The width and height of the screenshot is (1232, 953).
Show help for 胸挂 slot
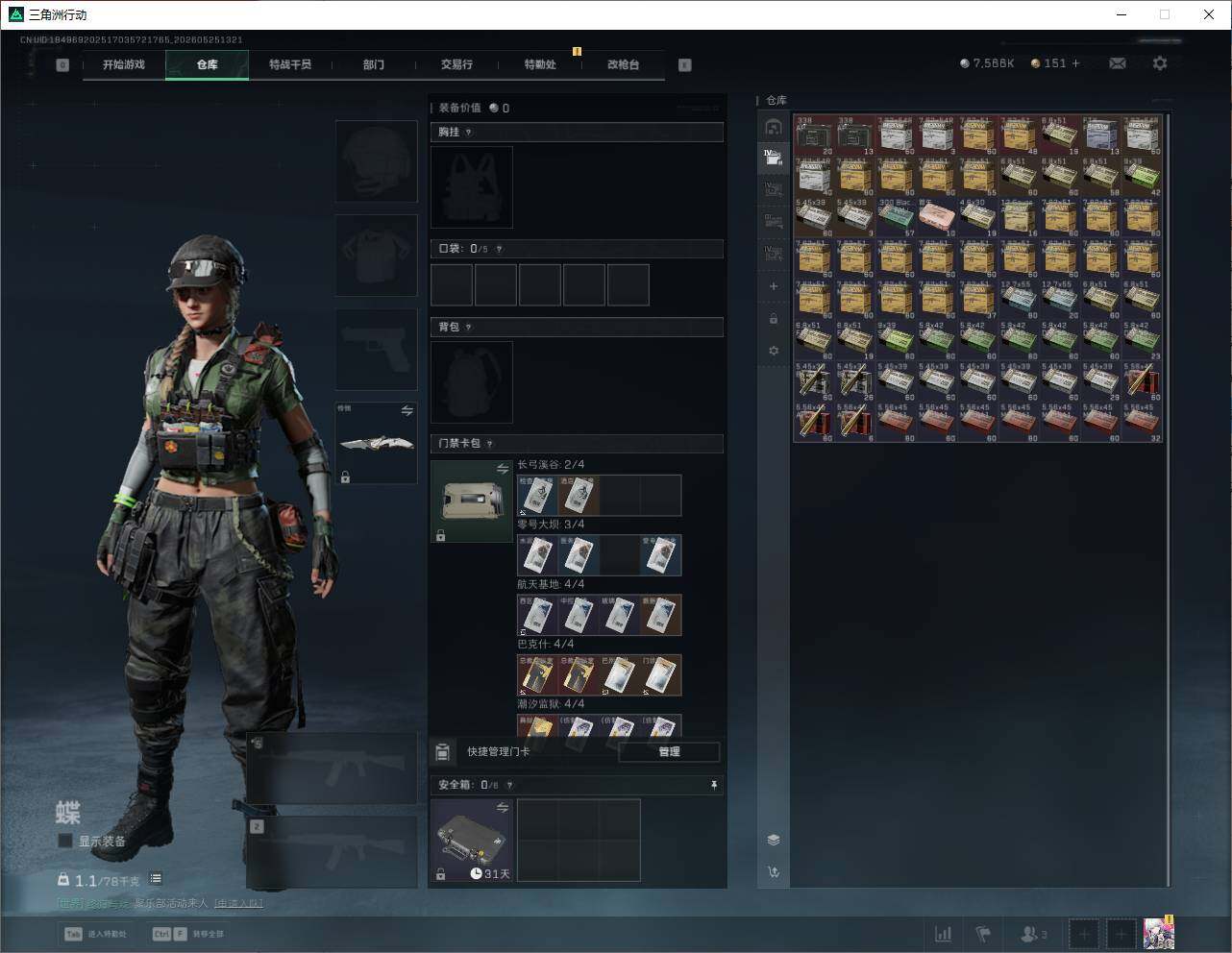click(x=469, y=133)
